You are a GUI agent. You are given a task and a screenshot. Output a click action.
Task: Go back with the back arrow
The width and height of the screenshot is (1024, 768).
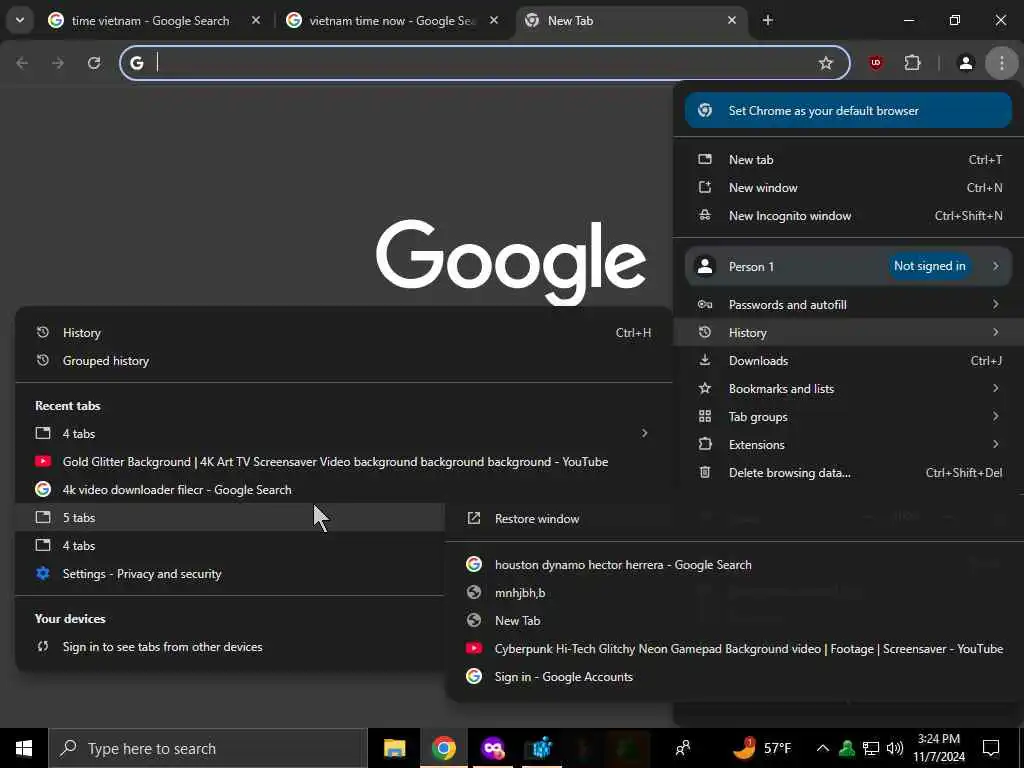coord(22,63)
